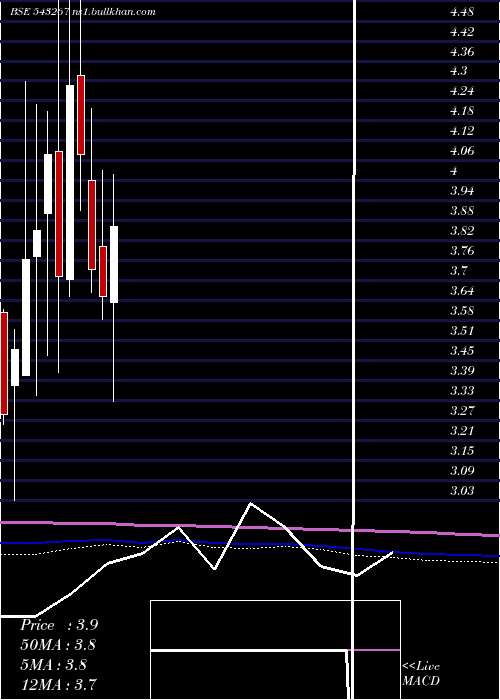Click the 3.64 price axis label
Image resolution: width=500 pixels, height=700 pixels.
462,291
